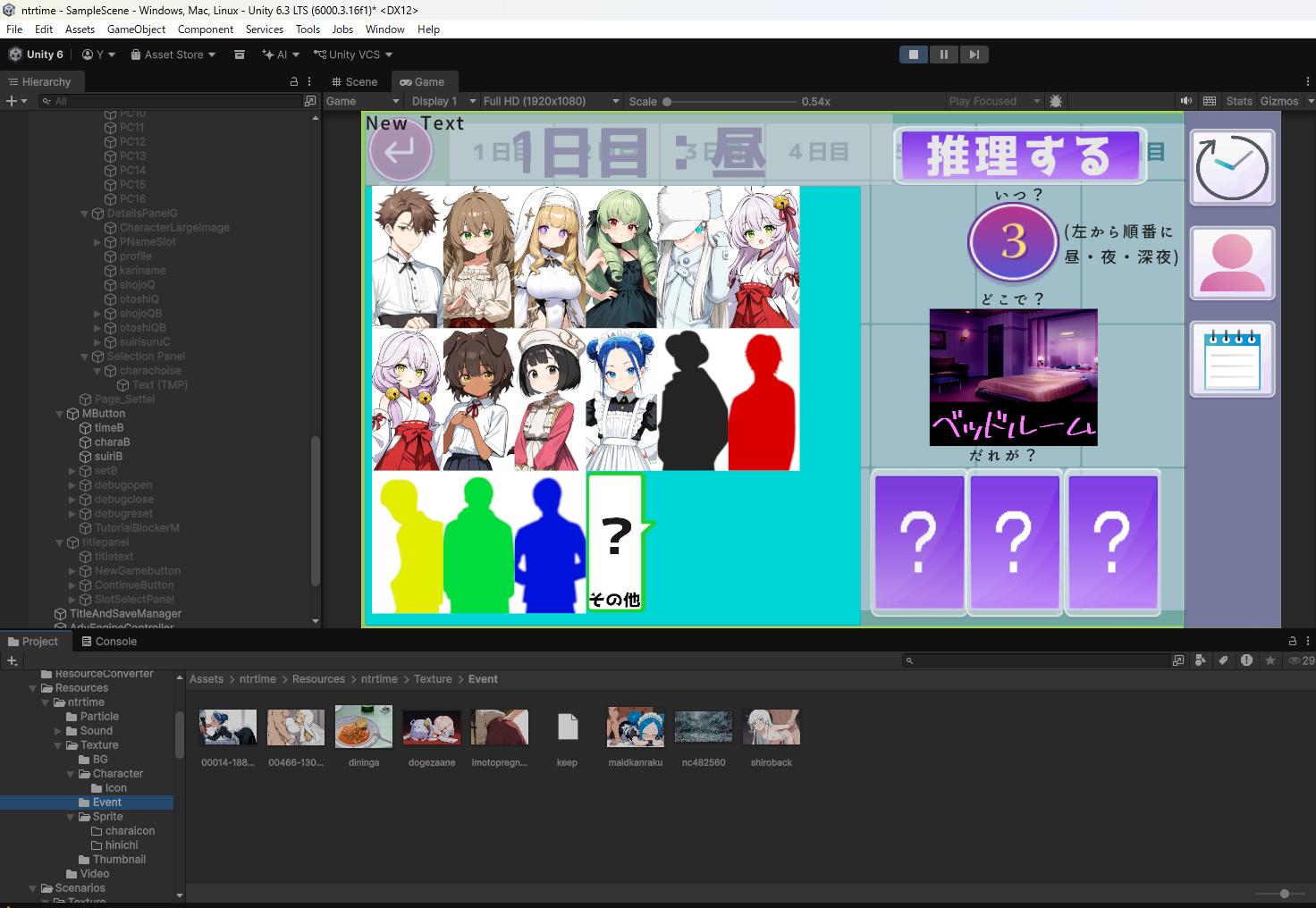Screen dimensions: 1316x908
Task: Click the Hierarchy add (+) button
Action: 16,101
